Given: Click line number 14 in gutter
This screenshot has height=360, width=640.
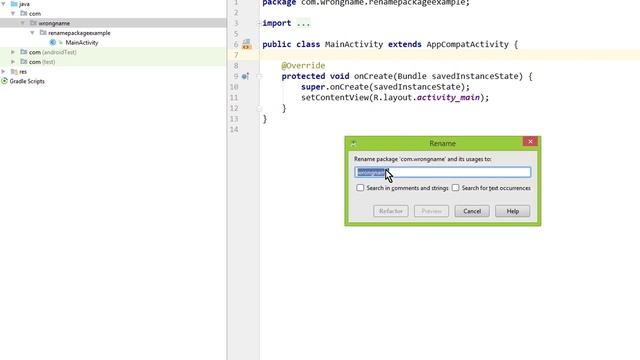Looking at the screenshot, I should 234,129.
